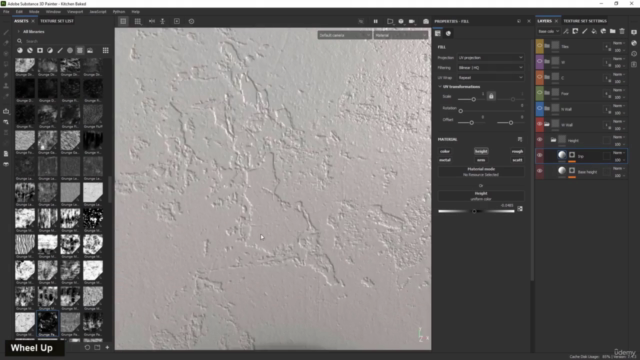Select the Brushes filter icon in Assets
The image size is (640, 360).
click(x=60, y=50)
